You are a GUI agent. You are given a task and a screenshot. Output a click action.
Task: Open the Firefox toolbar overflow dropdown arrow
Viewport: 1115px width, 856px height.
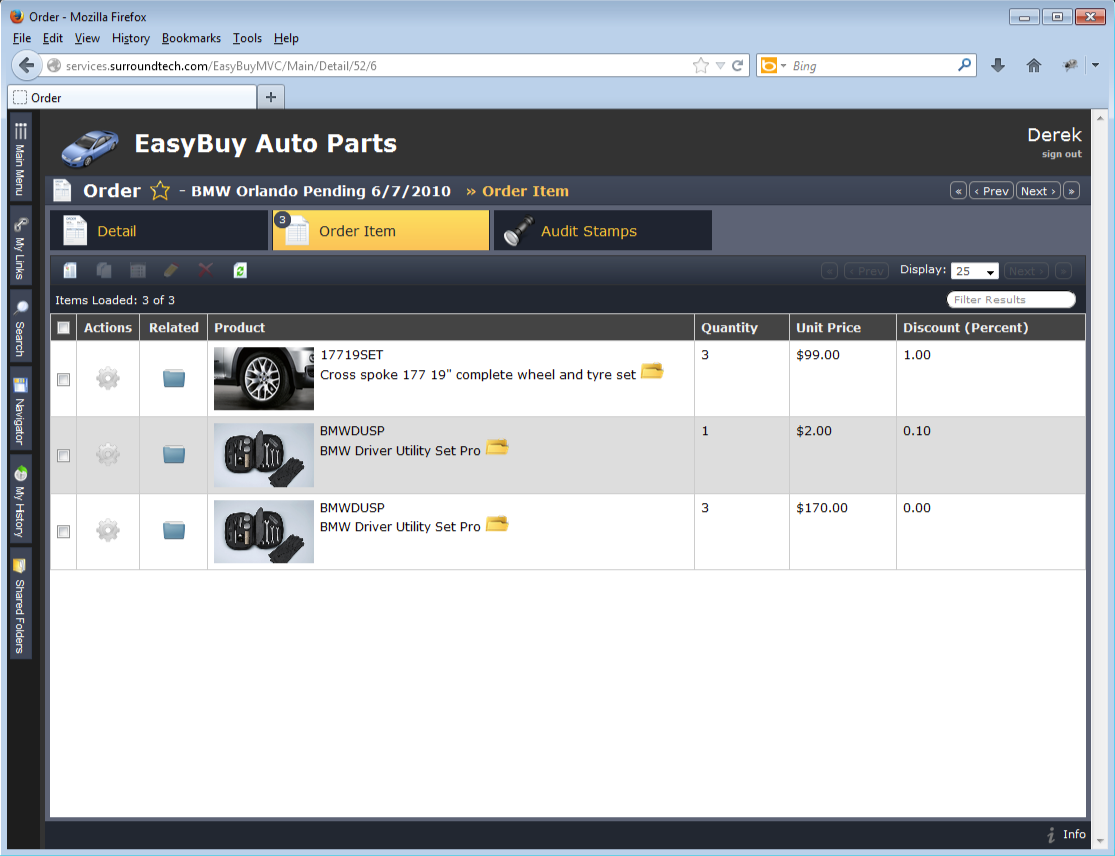[x=1096, y=65]
